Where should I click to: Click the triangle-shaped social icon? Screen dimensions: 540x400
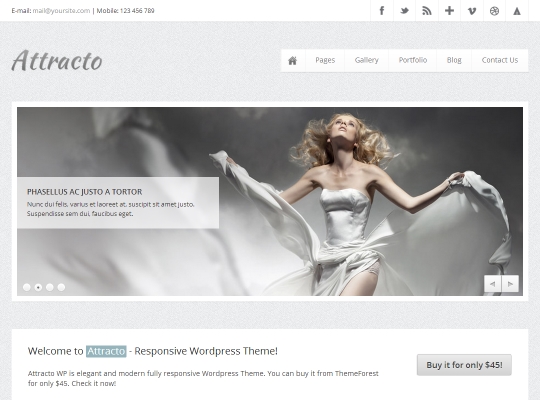pos(517,11)
